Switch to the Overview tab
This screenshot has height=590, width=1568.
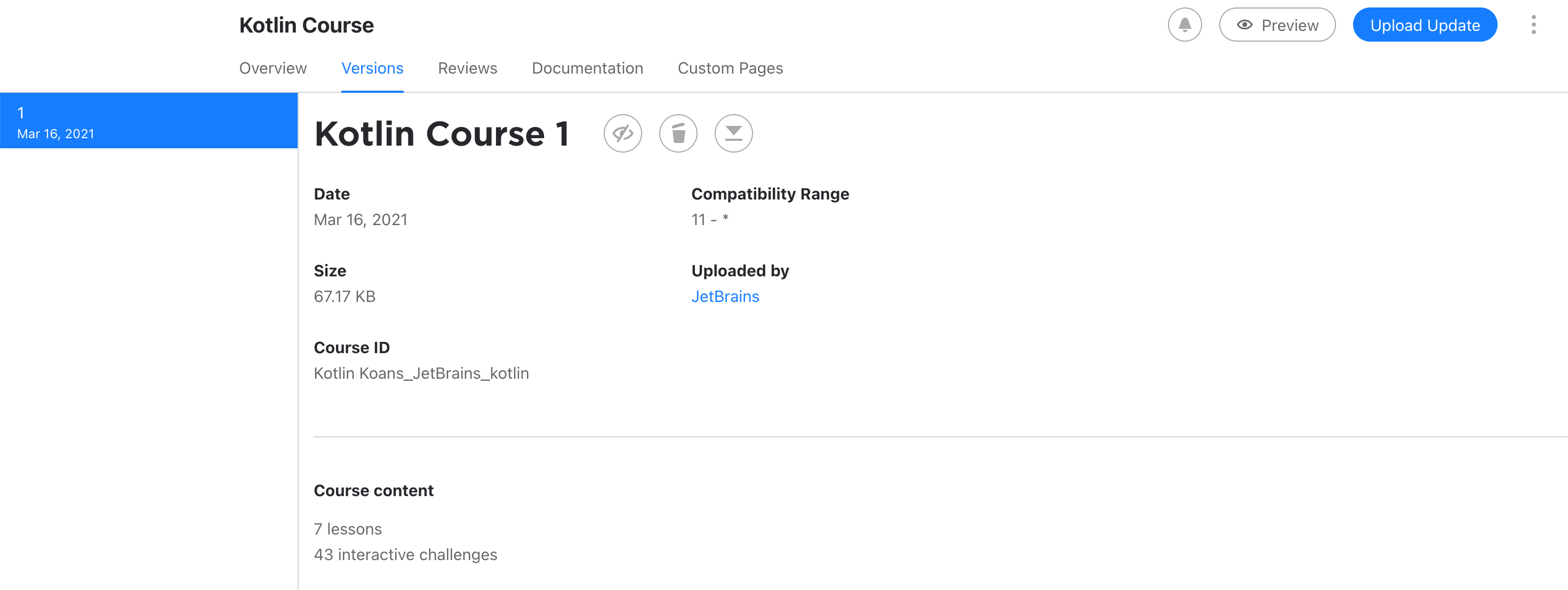coord(273,68)
